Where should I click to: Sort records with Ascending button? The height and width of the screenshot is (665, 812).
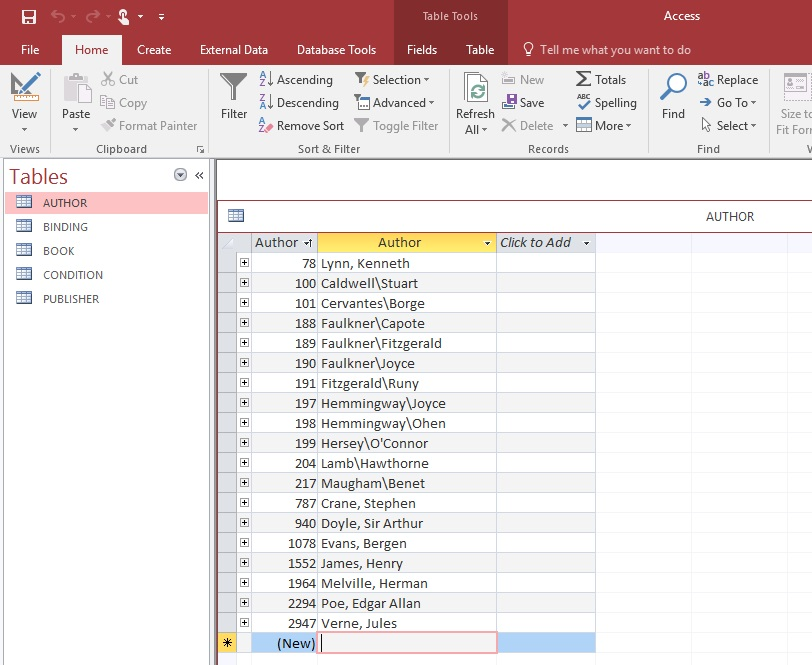296,80
